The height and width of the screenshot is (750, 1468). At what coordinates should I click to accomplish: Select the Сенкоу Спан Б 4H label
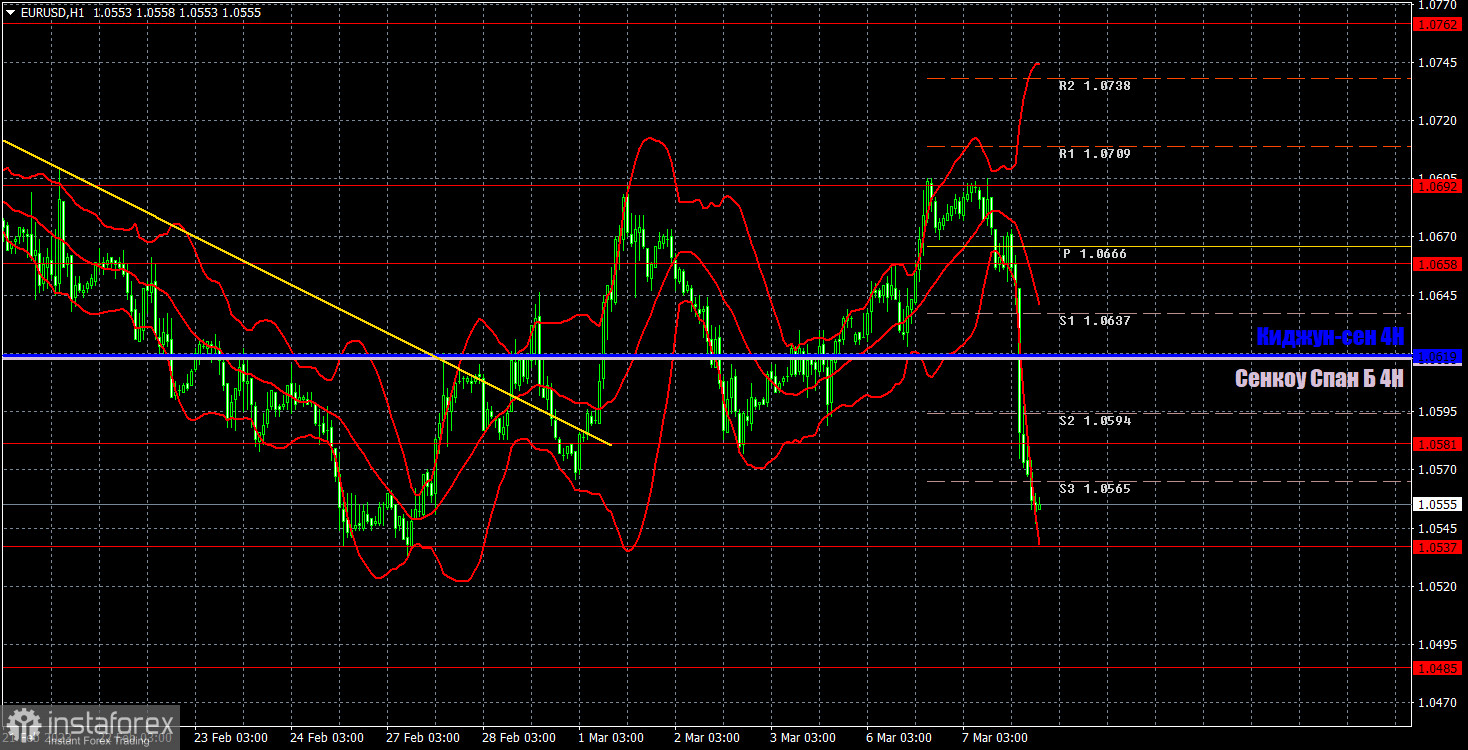[1319, 379]
